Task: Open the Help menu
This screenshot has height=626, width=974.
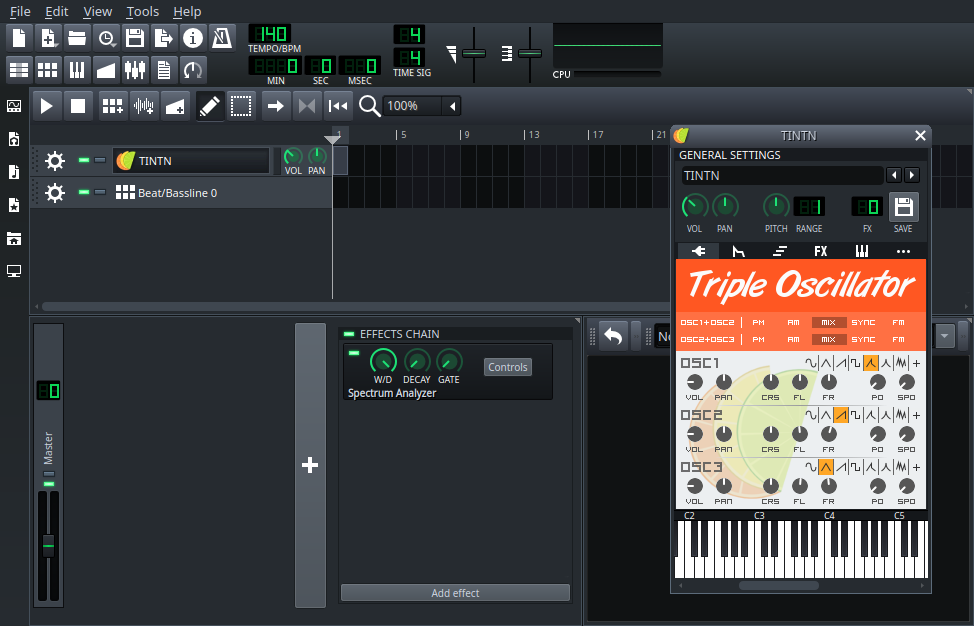Action: (x=187, y=11)
